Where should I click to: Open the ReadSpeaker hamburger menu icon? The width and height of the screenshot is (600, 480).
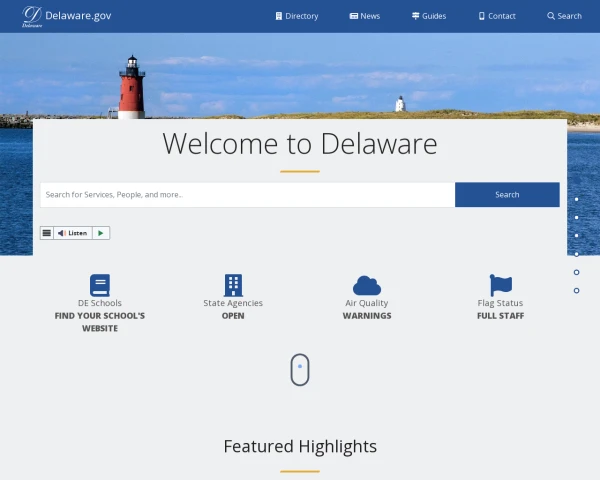pos(47,233)
